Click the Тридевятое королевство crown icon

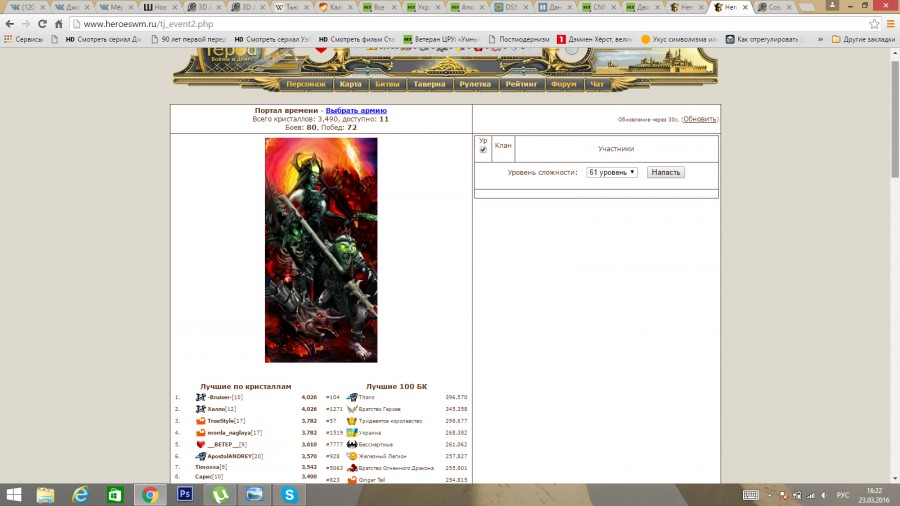[x=352, y=421]
